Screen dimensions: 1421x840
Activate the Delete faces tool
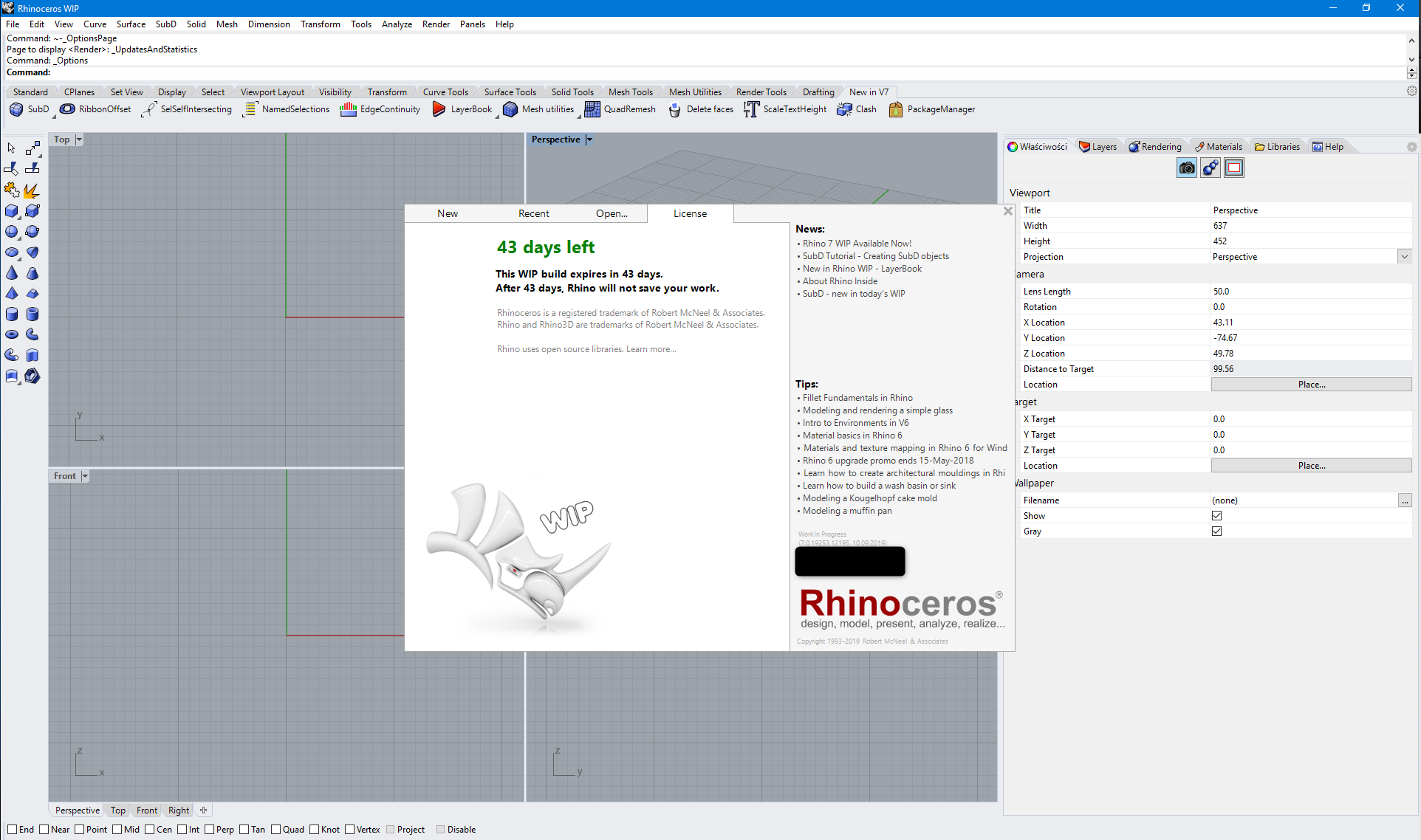pos(674,109)
